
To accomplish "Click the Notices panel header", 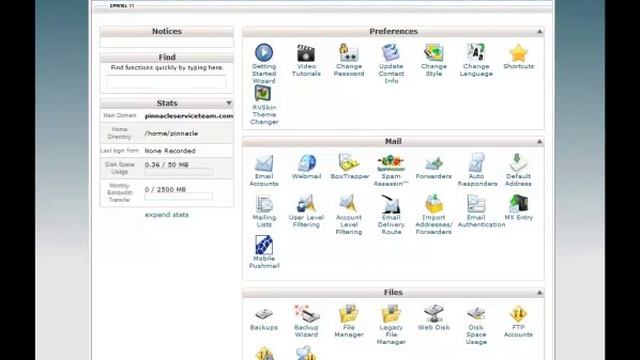I will [167, 31].
